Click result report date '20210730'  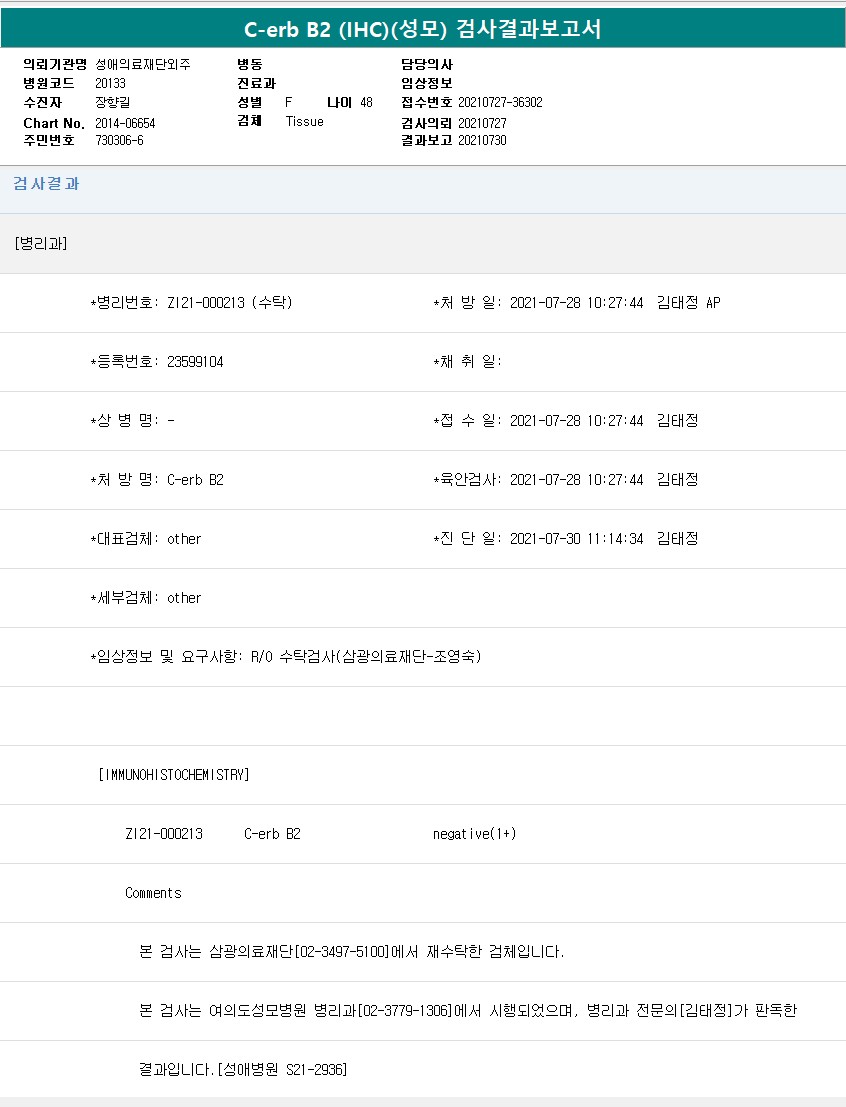click(482, 140)
